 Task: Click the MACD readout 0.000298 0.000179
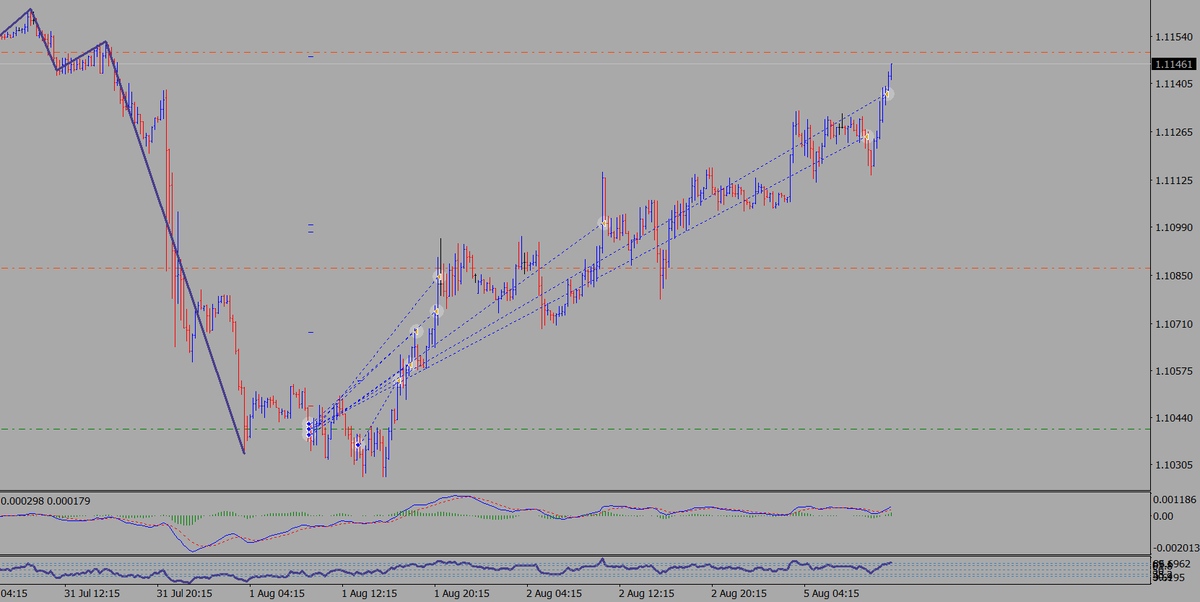pos(45,500)
